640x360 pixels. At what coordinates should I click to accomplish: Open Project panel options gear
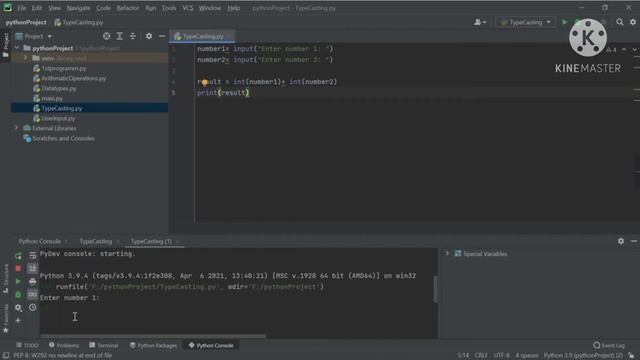click(149, 36)
